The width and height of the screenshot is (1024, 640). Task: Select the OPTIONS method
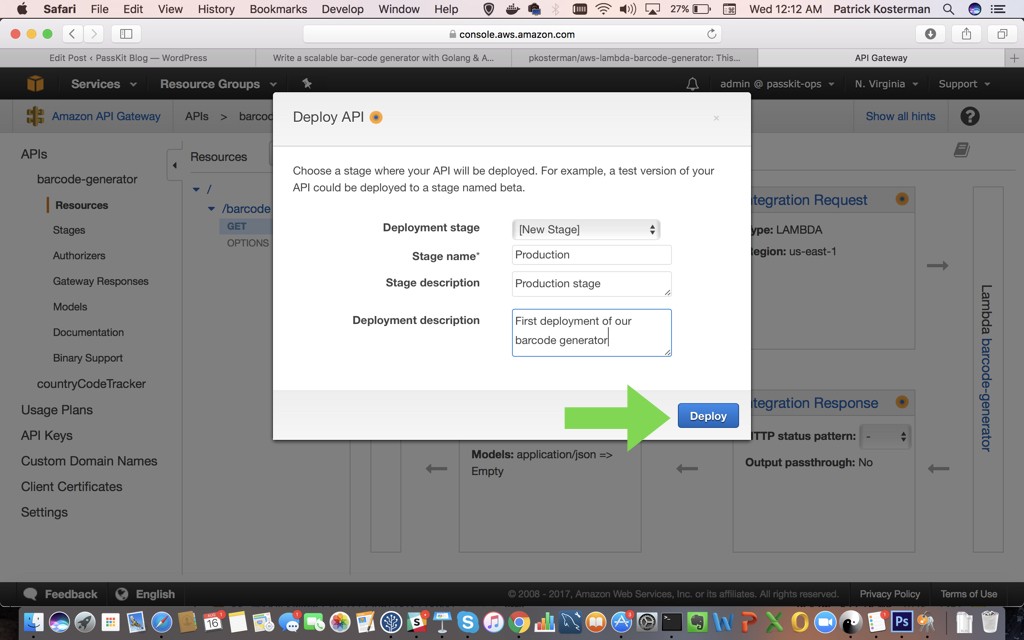click(248, 243)
